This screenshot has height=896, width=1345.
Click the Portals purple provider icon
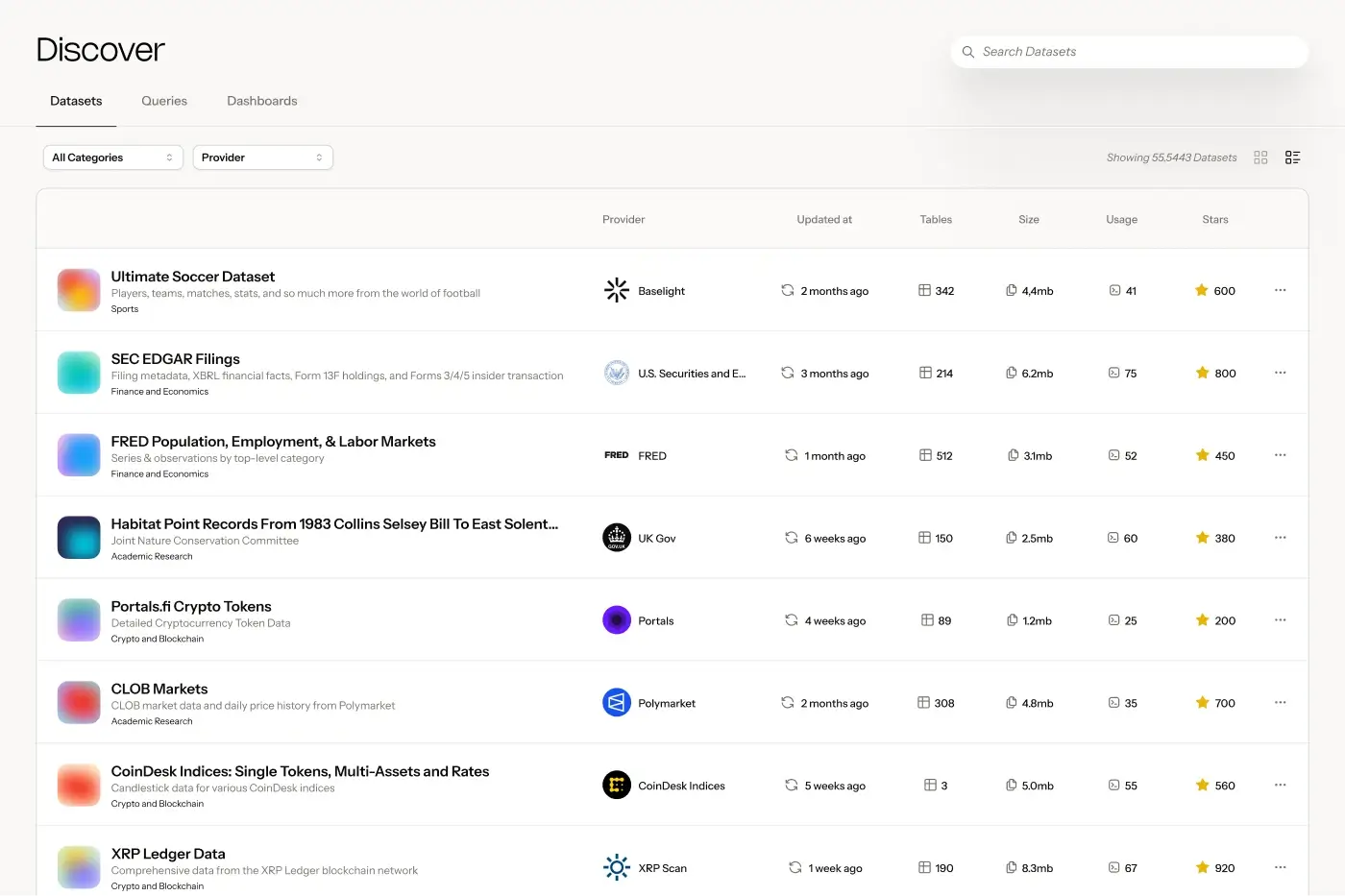(x=616, y=620)
